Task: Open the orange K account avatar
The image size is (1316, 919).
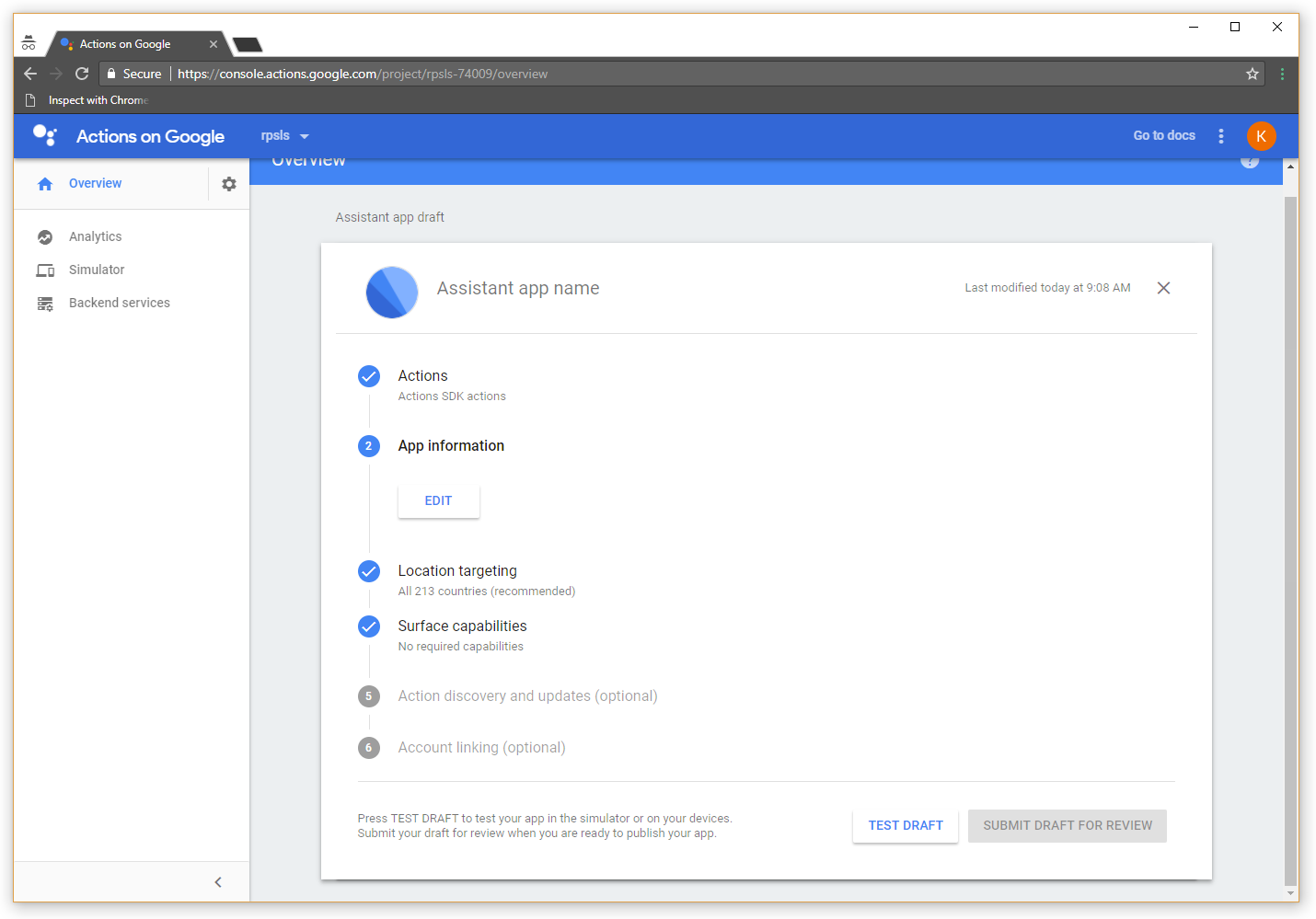Action: [x=1261, y=136]
